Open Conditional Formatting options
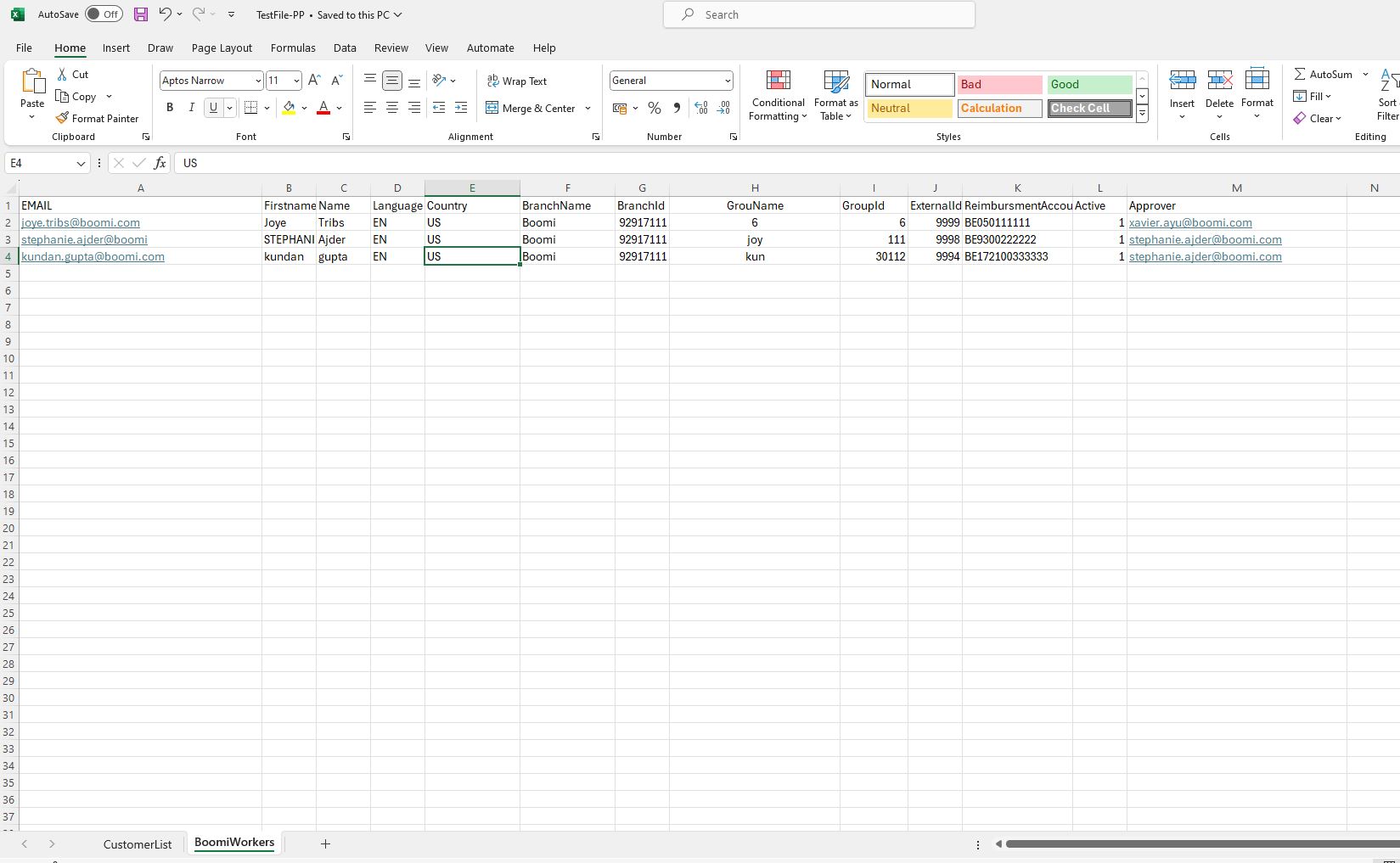This screenshot has height=863, width=1400. (778, 95)
